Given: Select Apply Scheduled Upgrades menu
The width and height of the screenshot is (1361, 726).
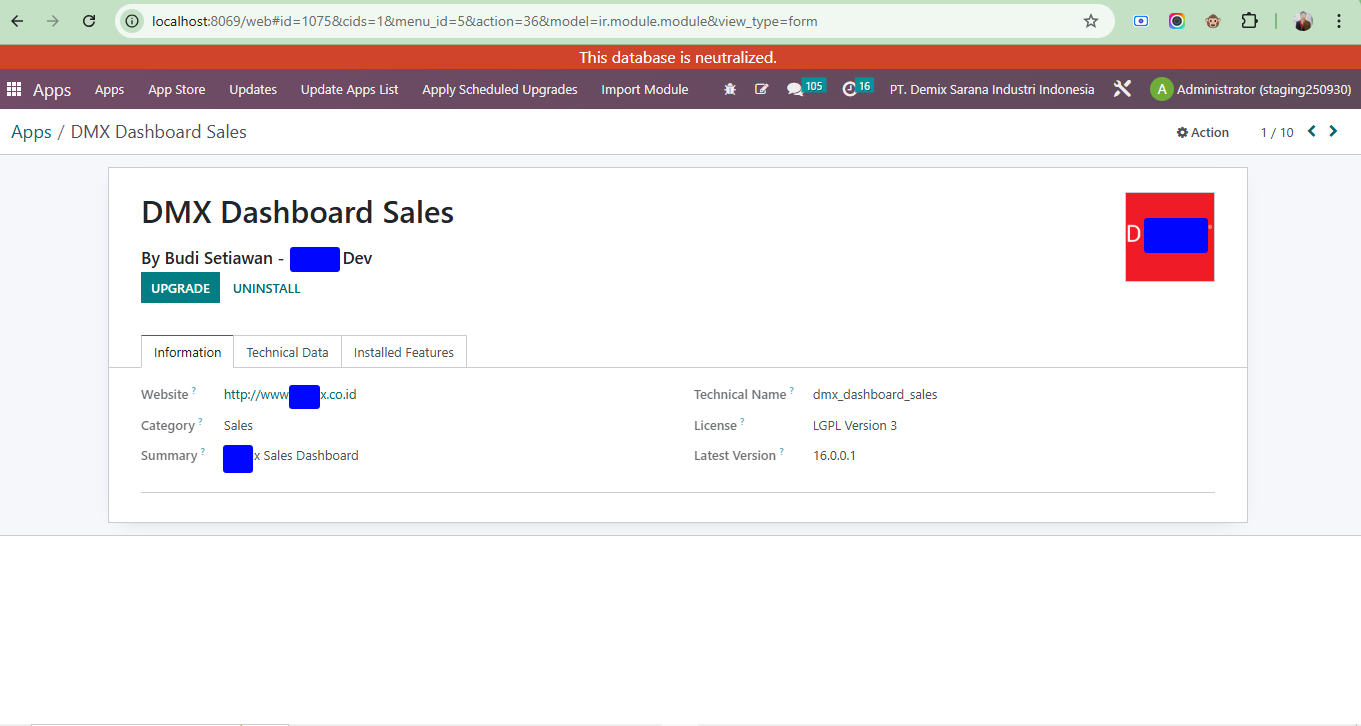Looking at the screenshot, I should tap(500, 89).
